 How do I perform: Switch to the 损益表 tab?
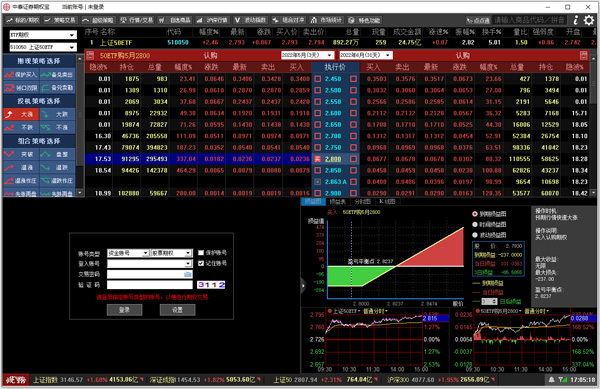pos(338,202)
